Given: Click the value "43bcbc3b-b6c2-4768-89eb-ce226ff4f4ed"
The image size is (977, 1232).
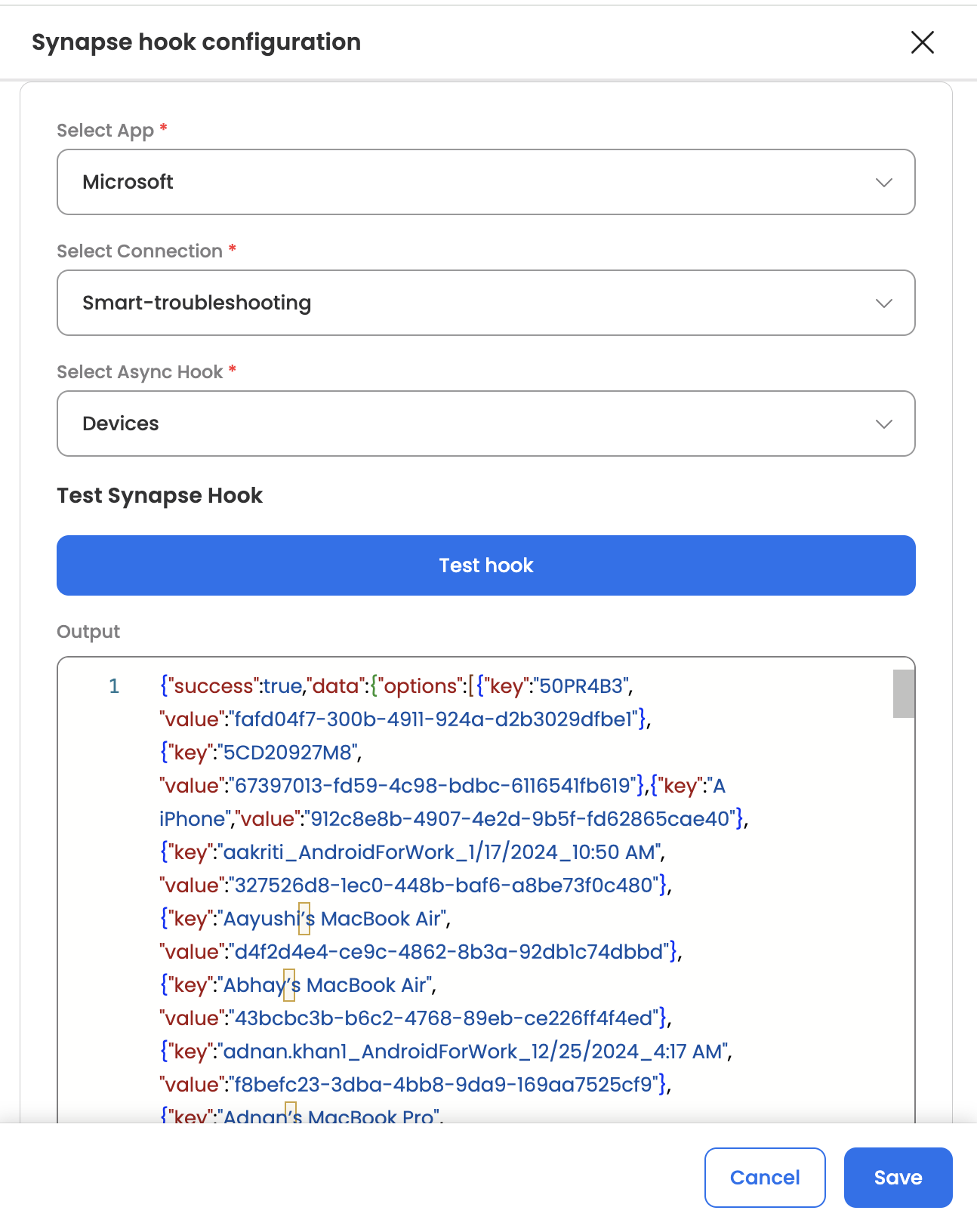Looking at the screenshot, I should point(445,1018).
